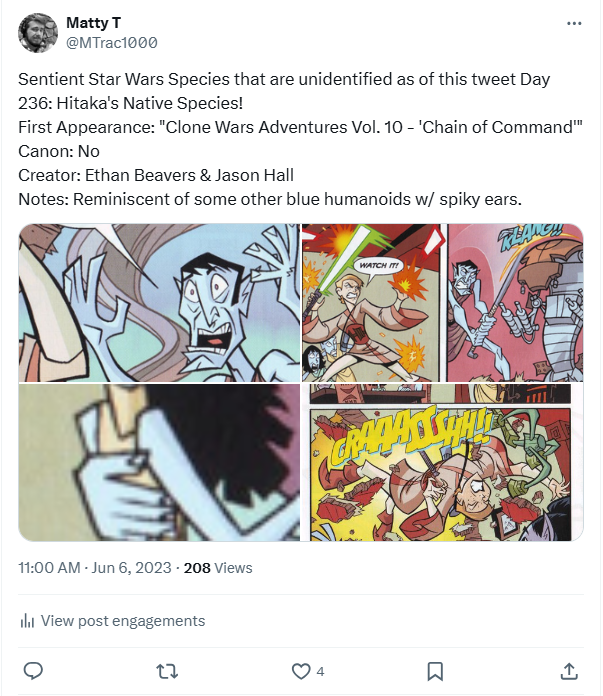The image size is (603, 696).
Task: Open the bar chart analytics icon
Action: click(27, 621)
